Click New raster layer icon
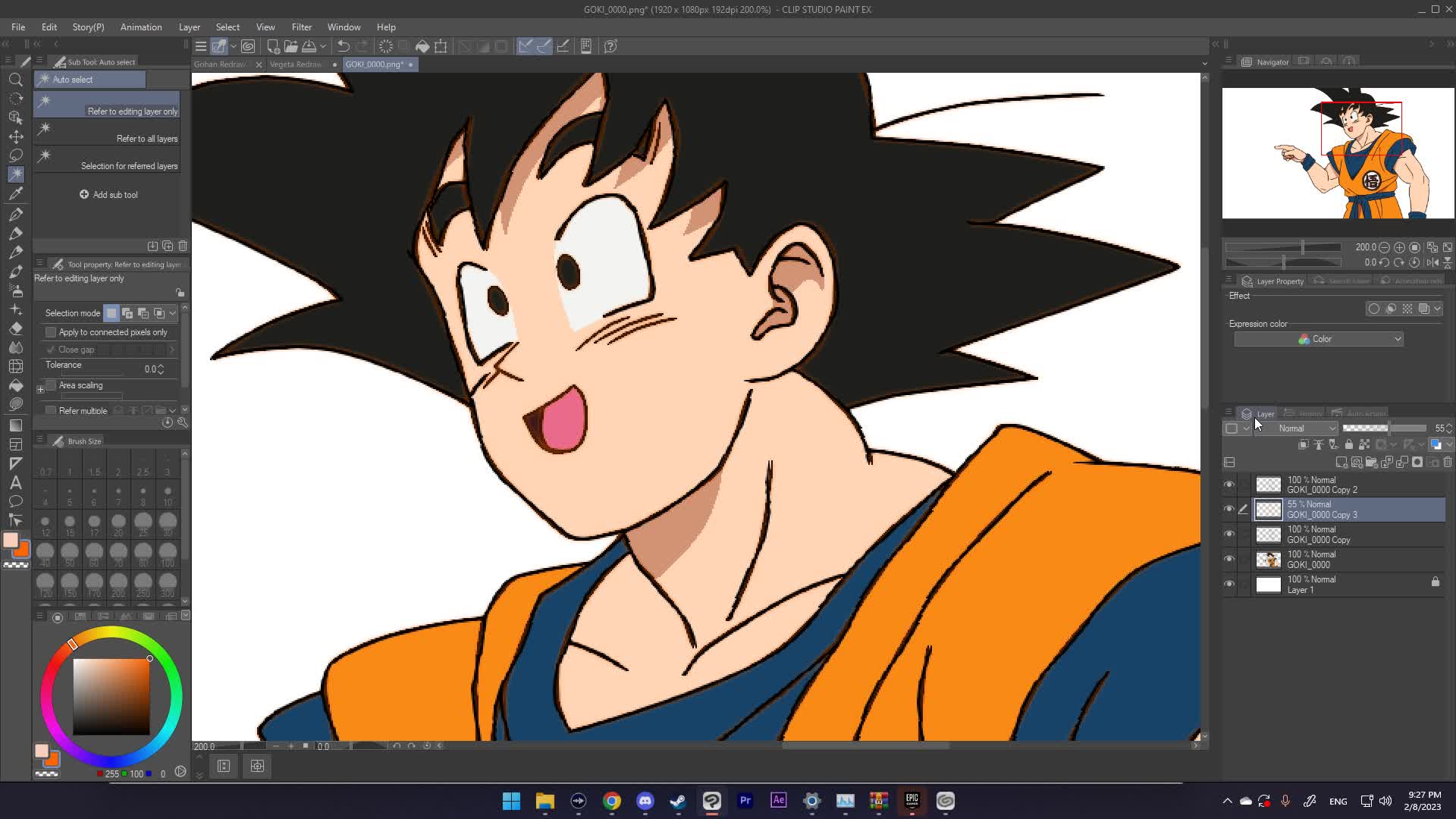Screen dimensions: 1456x819 point(1341,462)
